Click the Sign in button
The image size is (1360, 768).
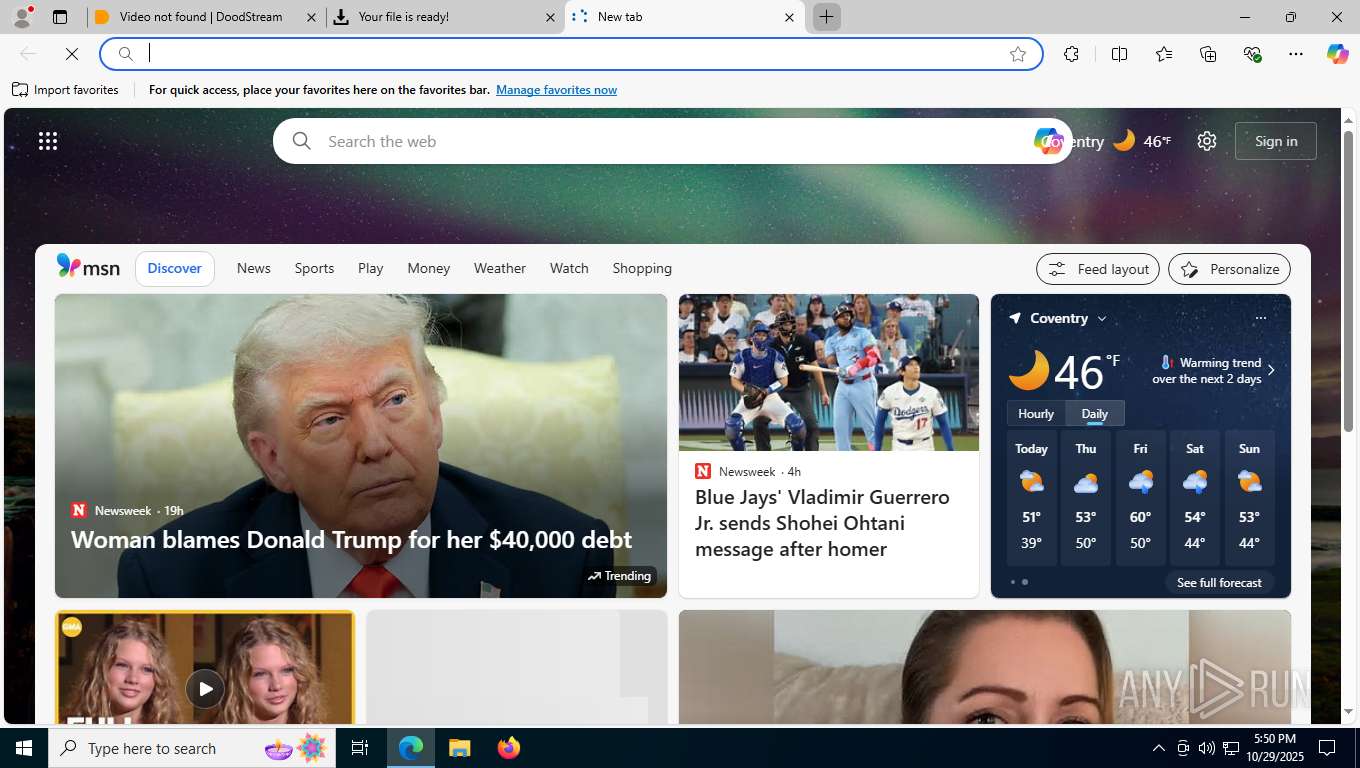pyautogui.click(x=1276, y=141)
